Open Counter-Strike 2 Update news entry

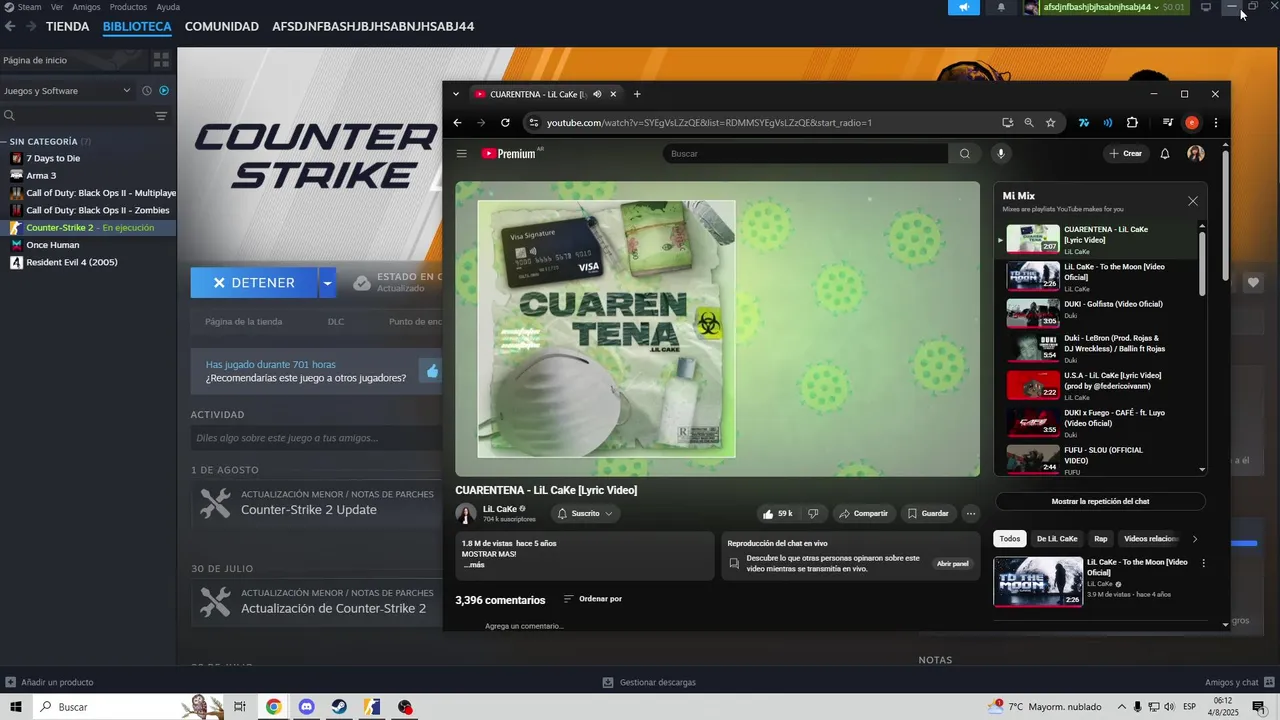pyautogui.click(x=309, y=510)
